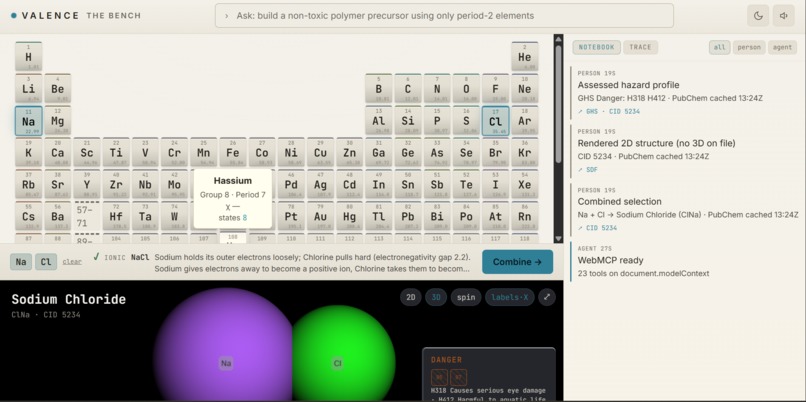Select the Gold (Au) element tile
The image size is (806, 402).
tap(320, 216)
